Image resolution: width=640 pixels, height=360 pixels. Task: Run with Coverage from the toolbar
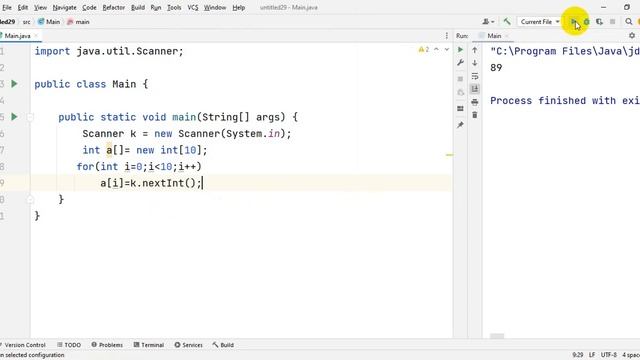[x=599, y=22]
